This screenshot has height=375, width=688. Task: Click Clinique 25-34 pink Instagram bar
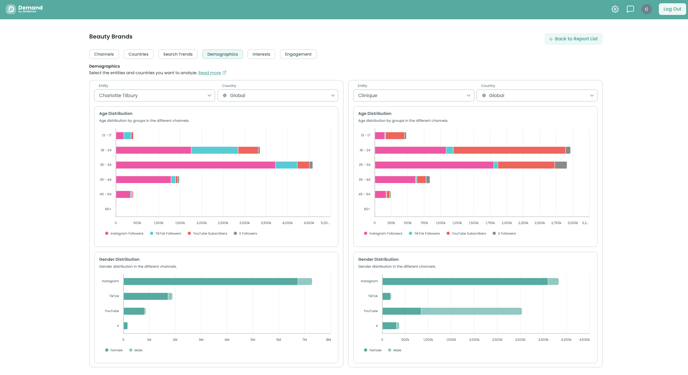(x=434, y=165)
